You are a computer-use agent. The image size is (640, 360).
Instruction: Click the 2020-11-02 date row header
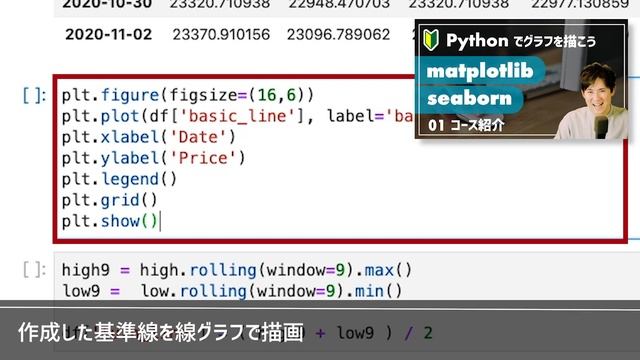point(109,34)
